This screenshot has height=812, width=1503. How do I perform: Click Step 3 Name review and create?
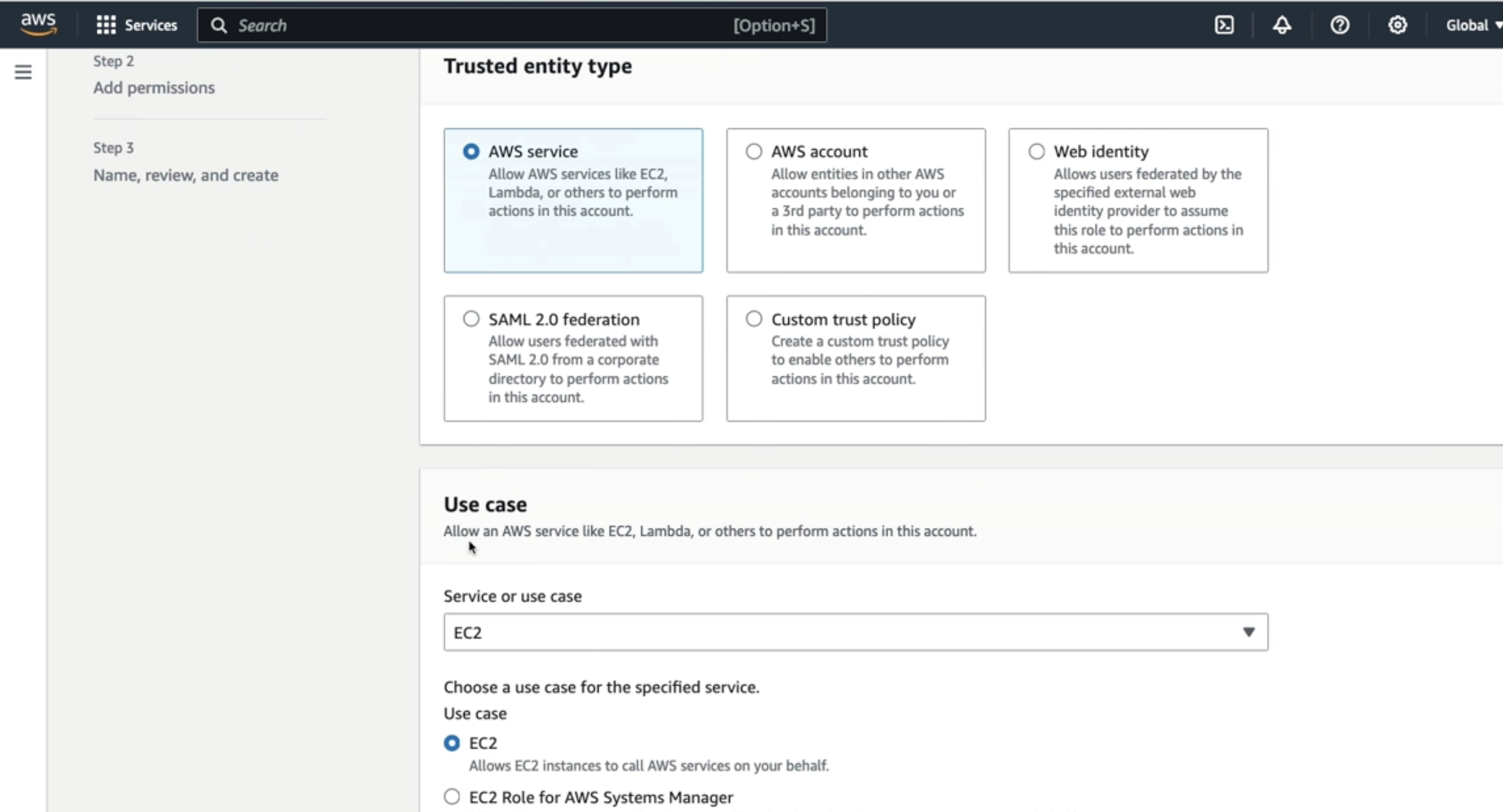click(x=185, y=162)
